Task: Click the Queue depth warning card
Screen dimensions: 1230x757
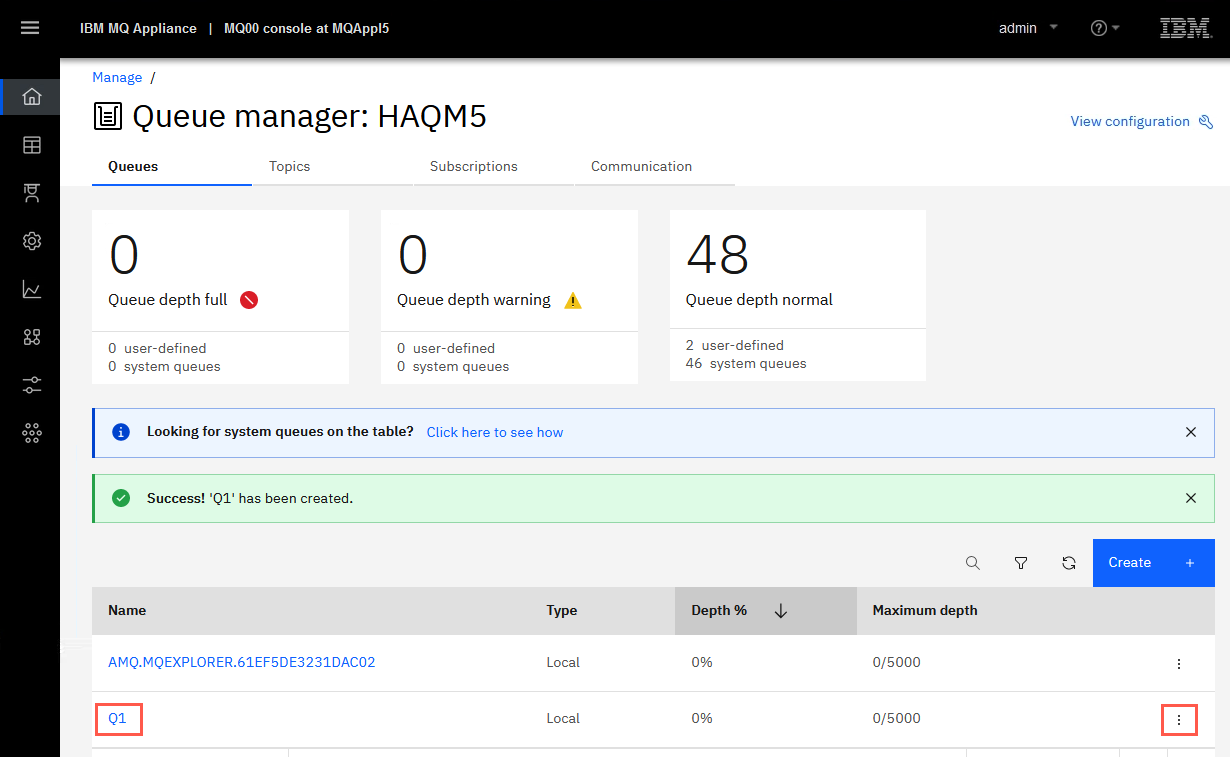Action: [509, 297]
